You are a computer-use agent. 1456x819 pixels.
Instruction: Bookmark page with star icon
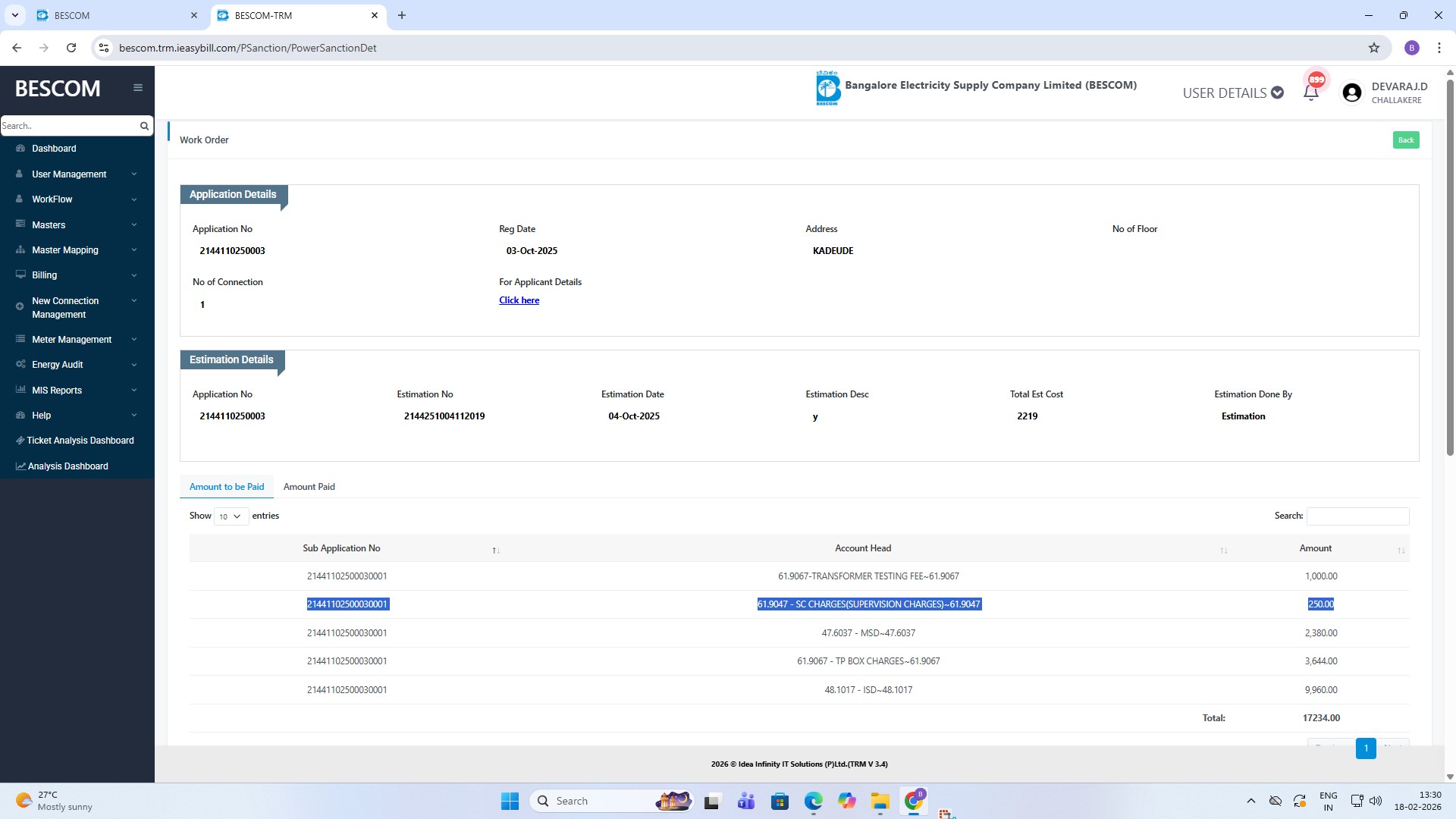pyautogui.click(x=1373, y=48)
